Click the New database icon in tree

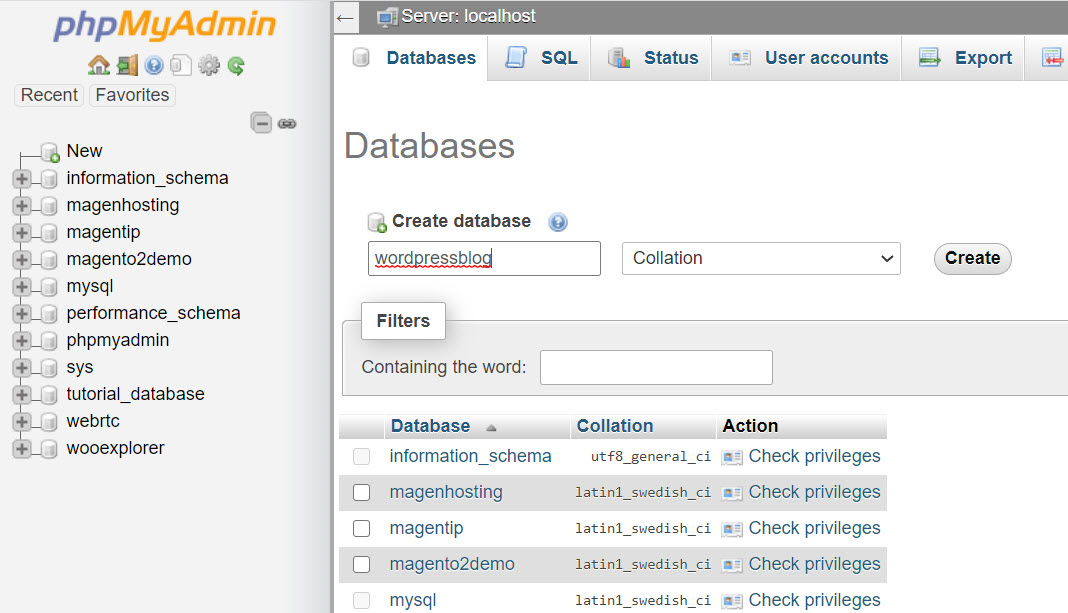[50, 152]
